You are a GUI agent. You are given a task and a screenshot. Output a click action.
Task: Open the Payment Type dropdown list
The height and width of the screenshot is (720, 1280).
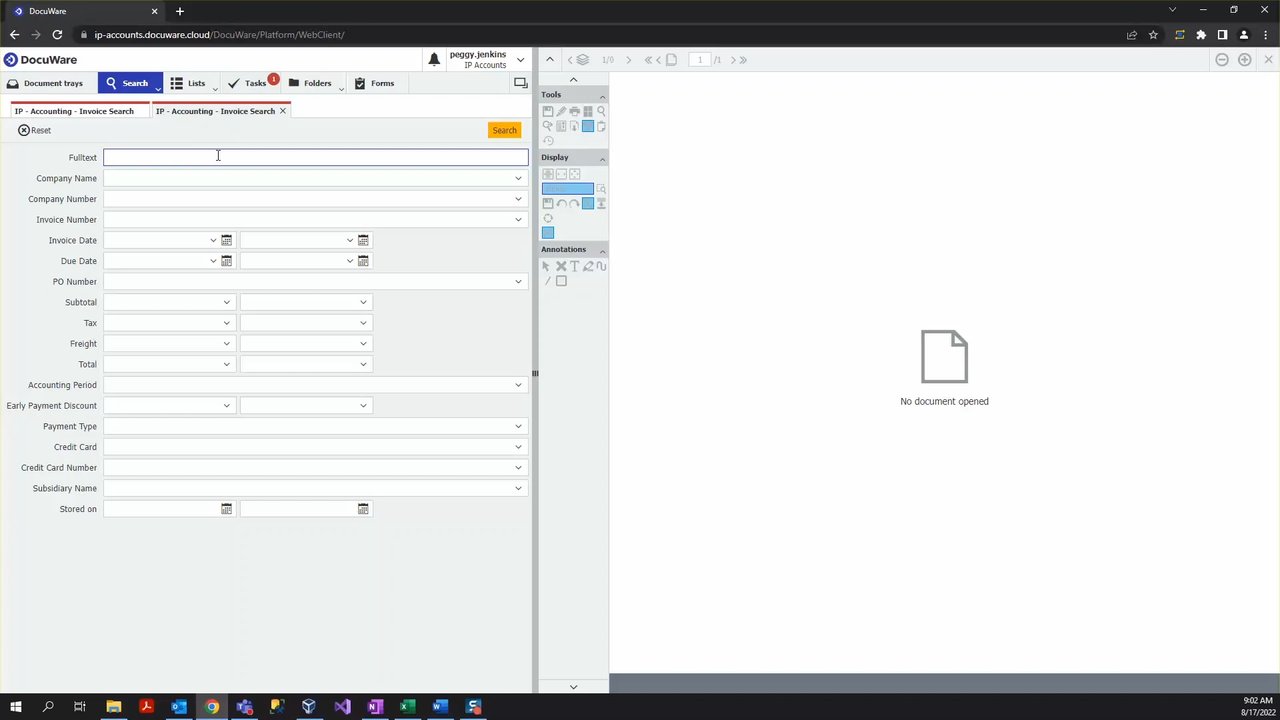pos(518,426)
